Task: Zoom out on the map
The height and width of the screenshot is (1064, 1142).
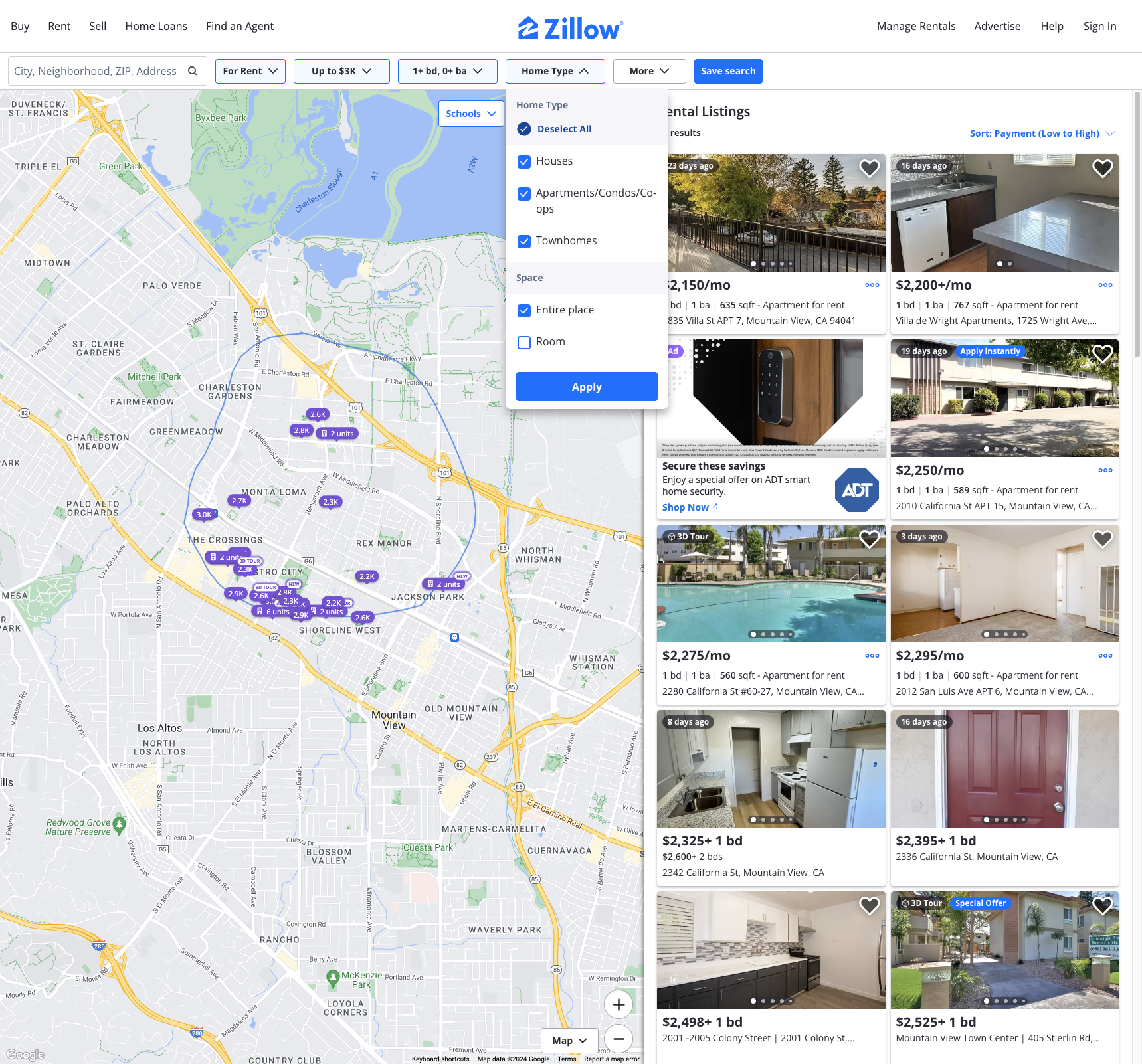Action: click(618, 1039)
